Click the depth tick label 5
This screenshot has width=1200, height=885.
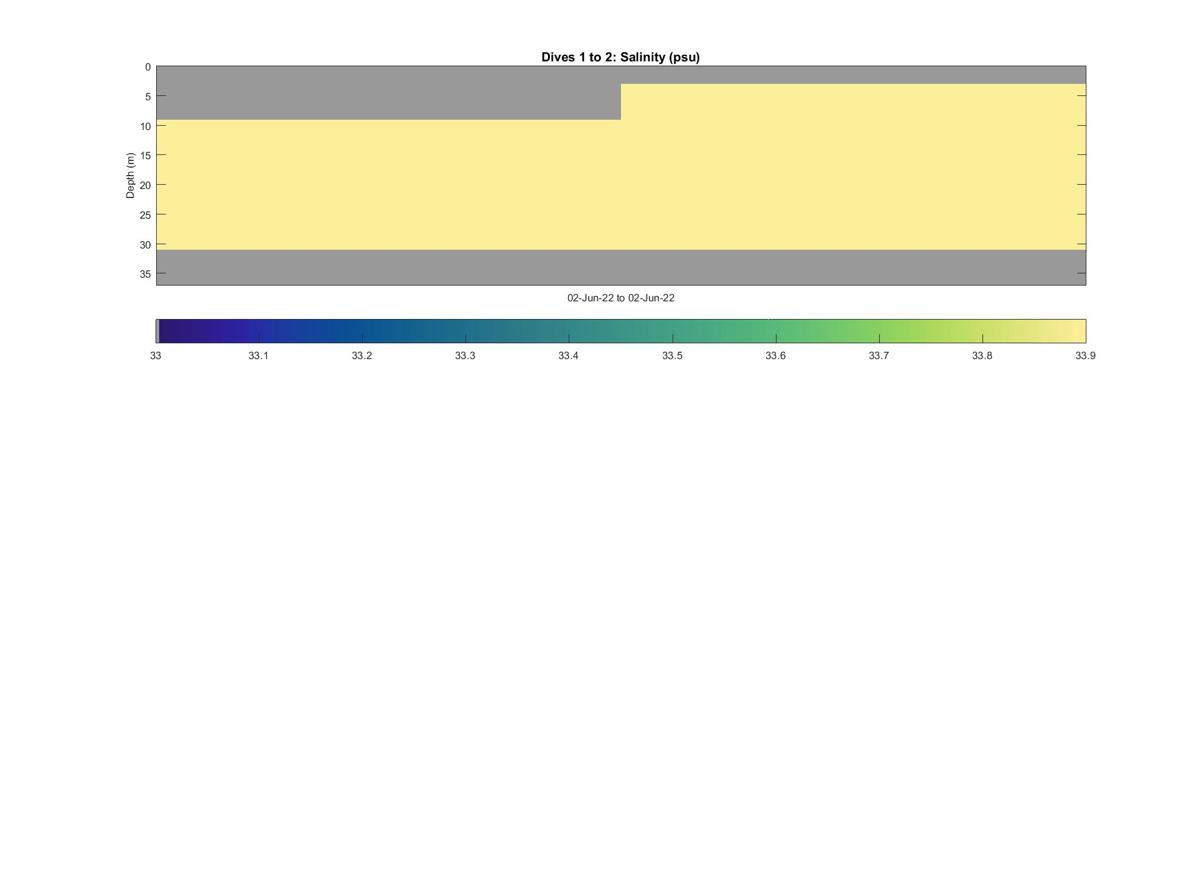[x=148, y=97]
